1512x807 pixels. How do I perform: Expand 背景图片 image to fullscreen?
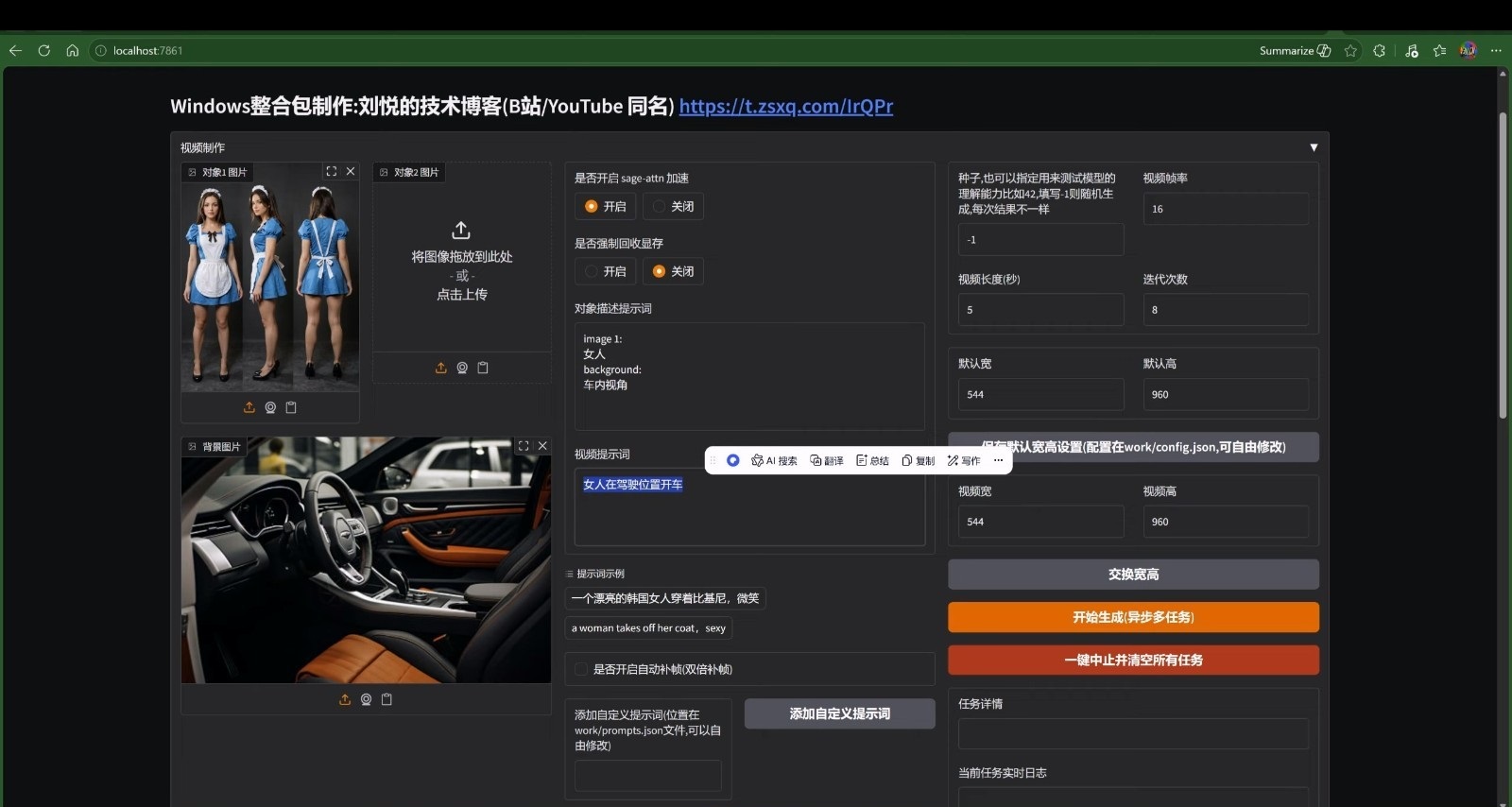click(524, 446)
